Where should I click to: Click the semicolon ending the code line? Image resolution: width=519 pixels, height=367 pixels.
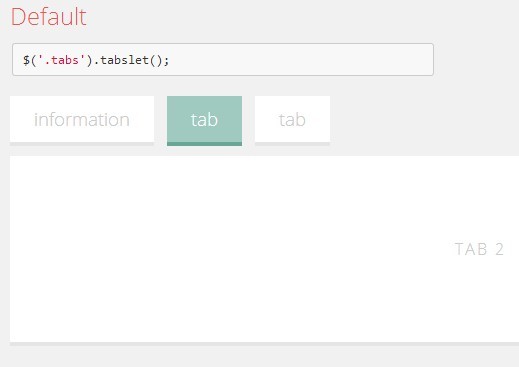tap(166, 61)
